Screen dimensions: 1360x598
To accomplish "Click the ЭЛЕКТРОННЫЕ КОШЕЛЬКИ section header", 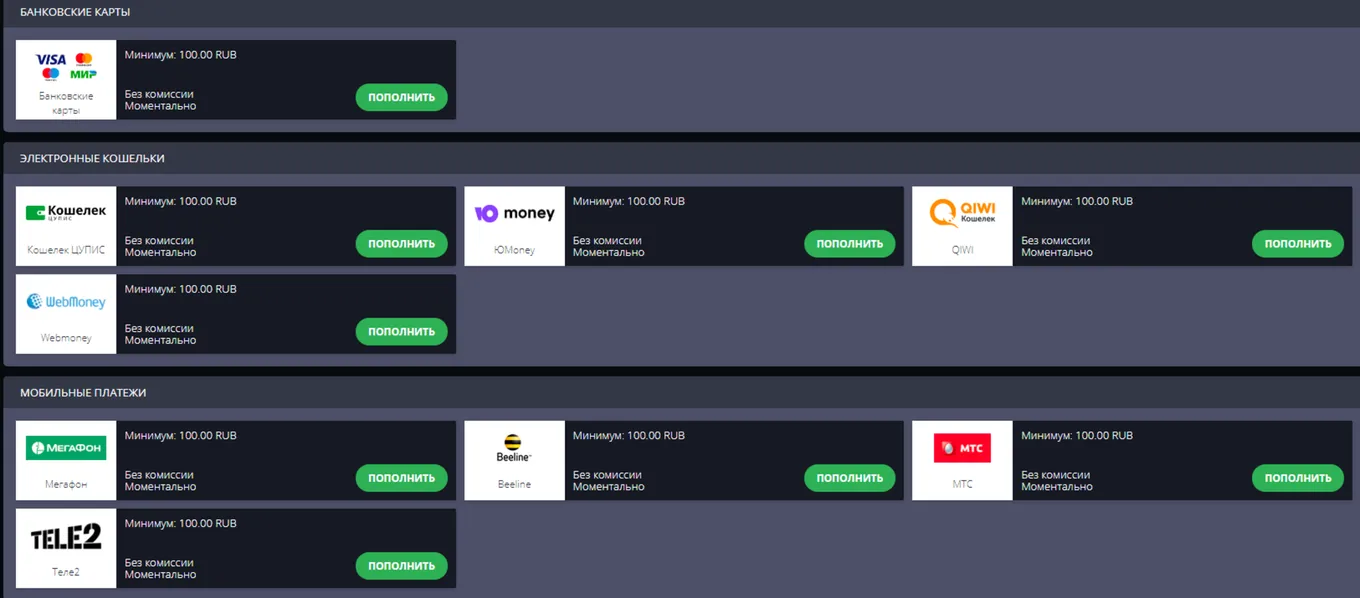I will (92, 158).
